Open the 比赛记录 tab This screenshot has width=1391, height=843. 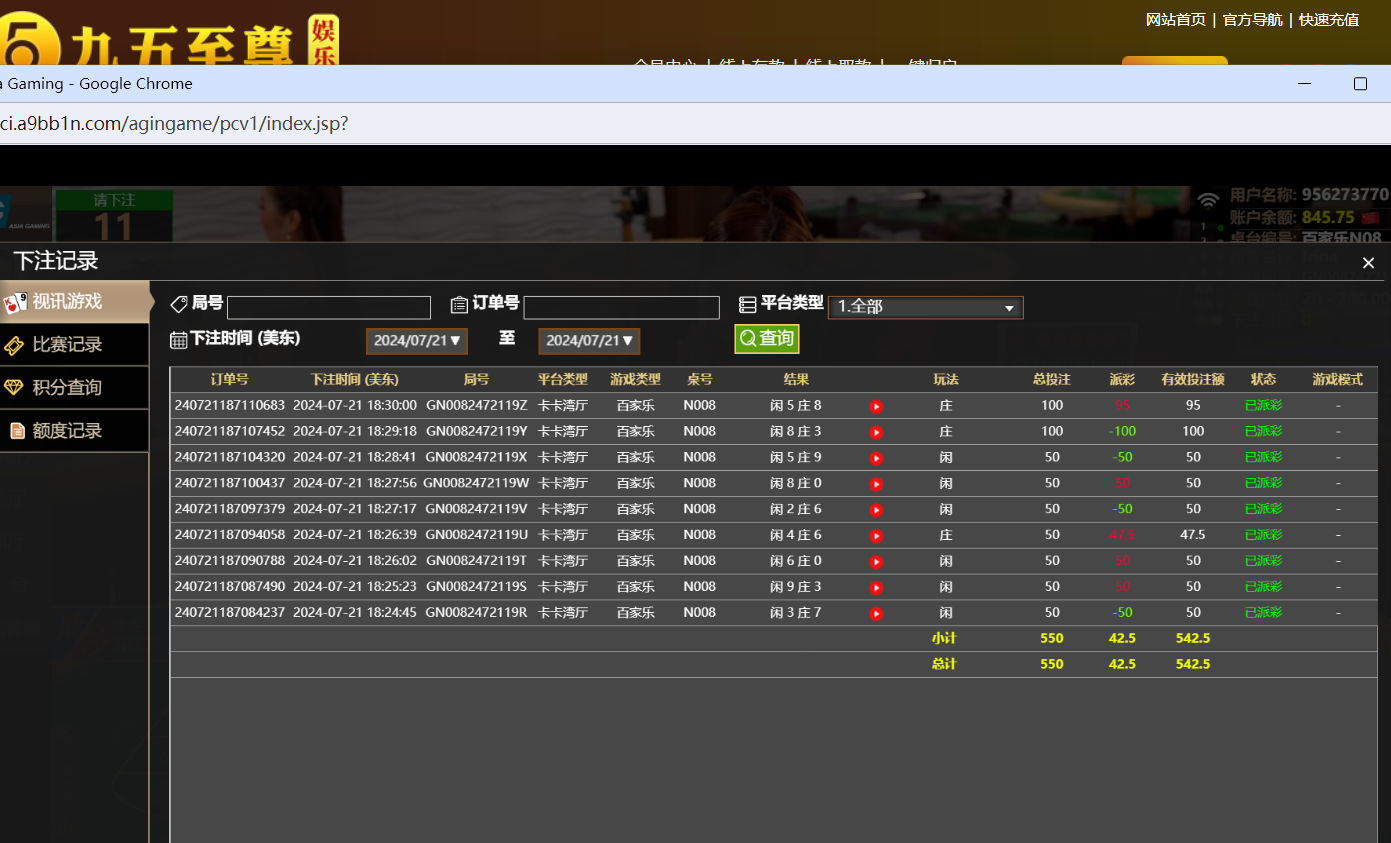[x=67, y=345]
